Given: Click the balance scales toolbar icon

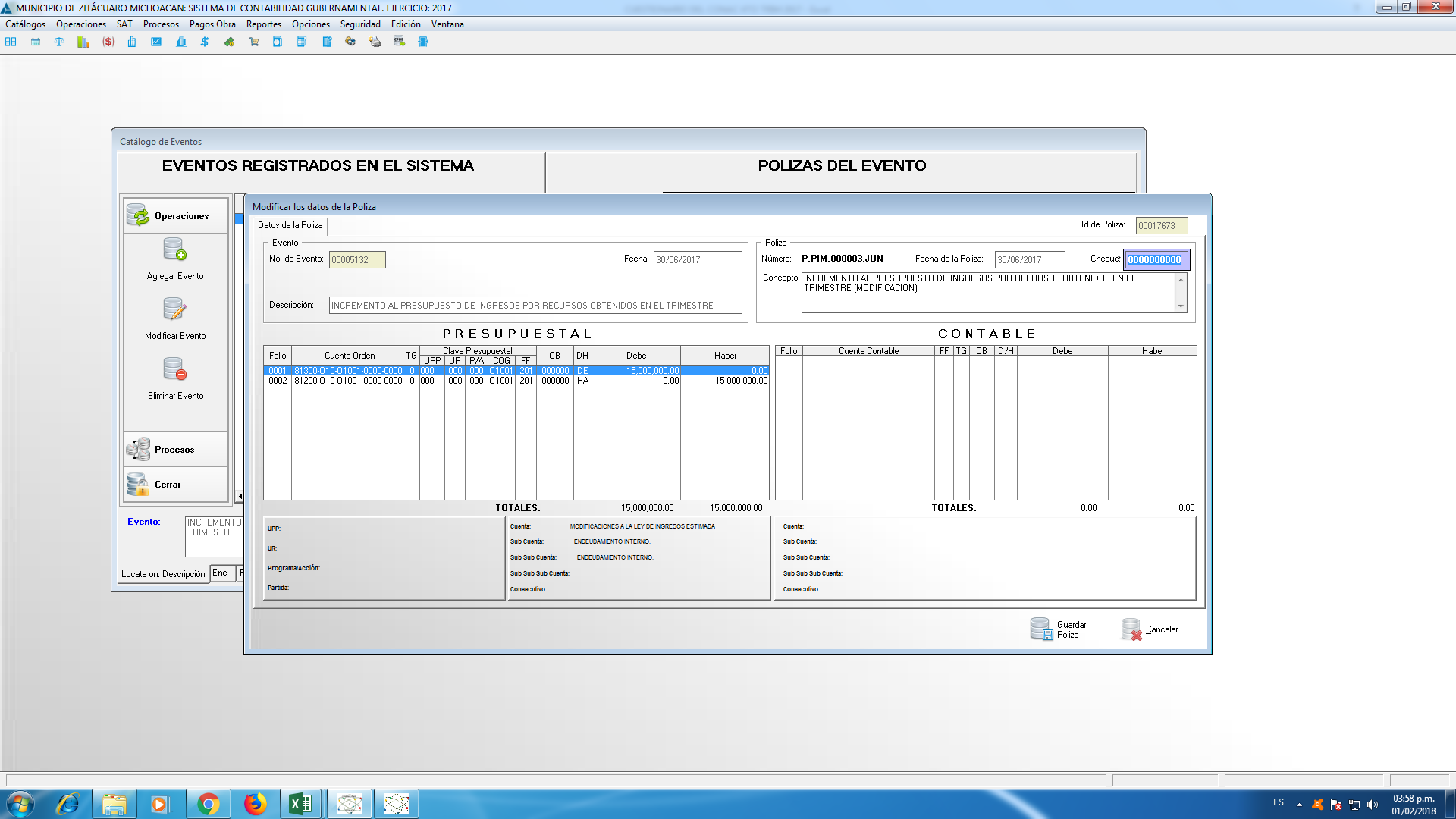Looking at the screenshot, I should point(59,42).
